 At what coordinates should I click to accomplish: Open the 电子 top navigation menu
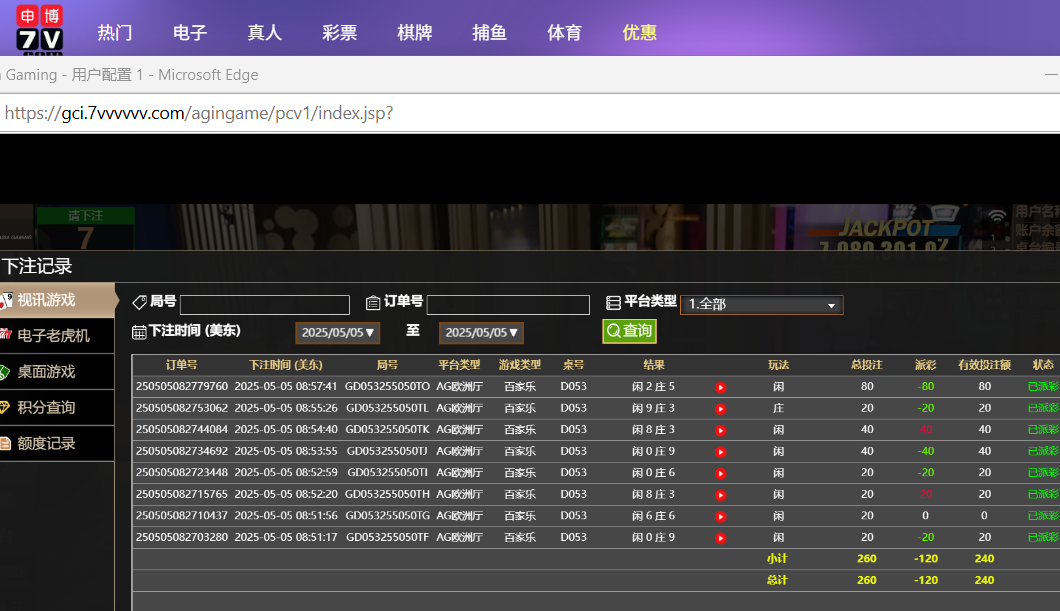point(190,32)
